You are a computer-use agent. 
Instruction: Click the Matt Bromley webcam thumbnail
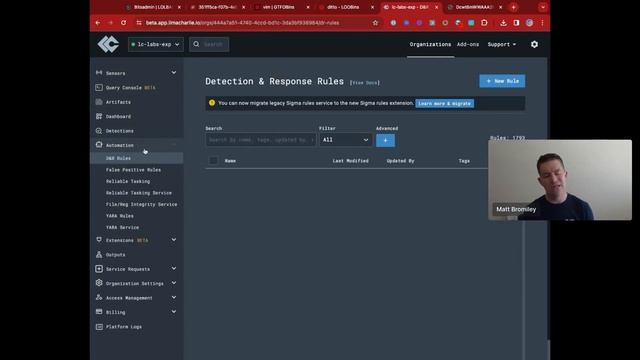coord(560,180)
